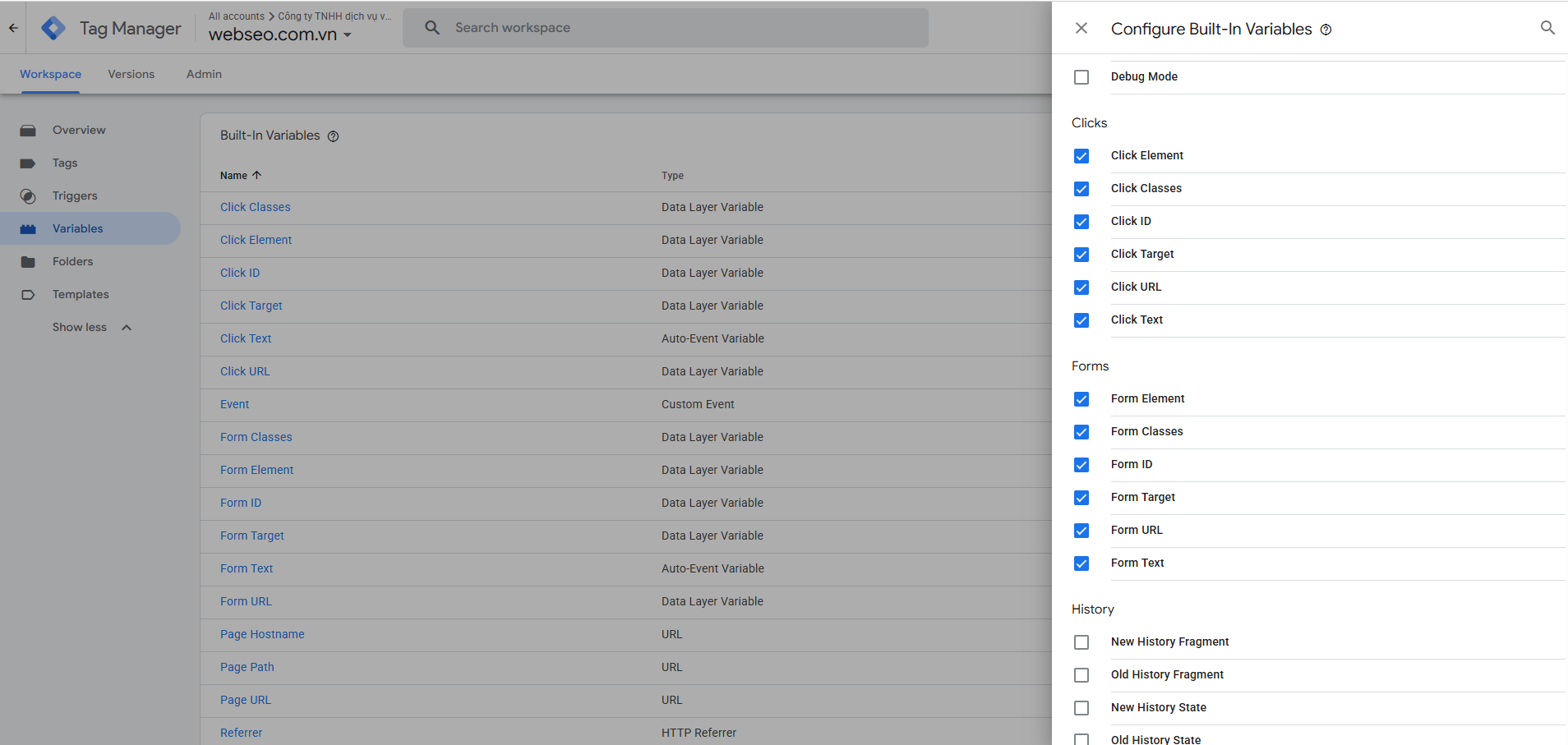Click 'HTTP Referrer' type cell
Viewport: 1568px width, 745px height.
point(699,733)
